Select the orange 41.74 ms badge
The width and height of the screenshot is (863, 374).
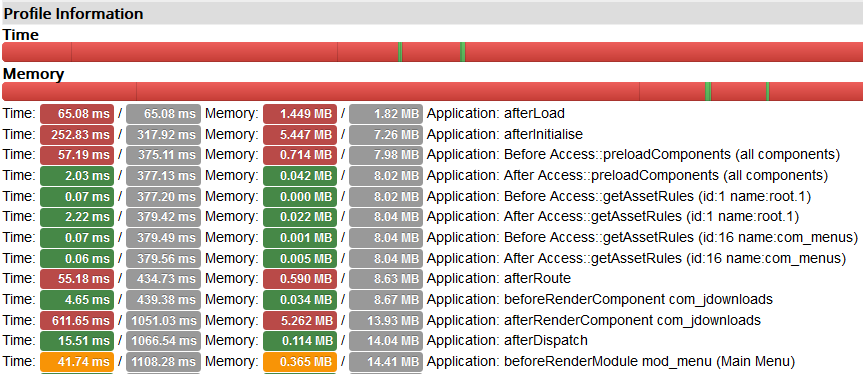77,361
